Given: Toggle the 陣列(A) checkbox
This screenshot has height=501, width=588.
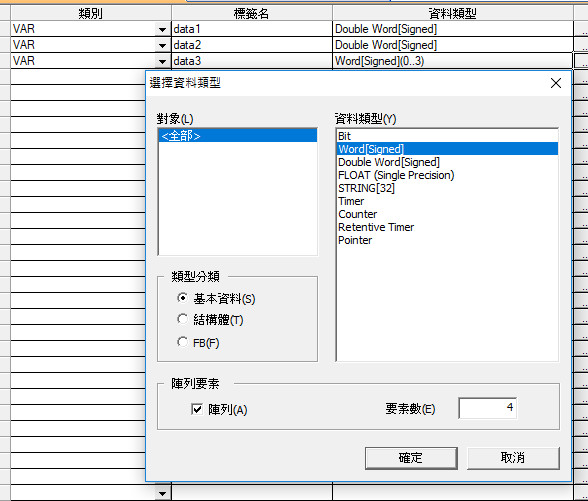Looking at the screenshot, I should [x=197, y=409].
